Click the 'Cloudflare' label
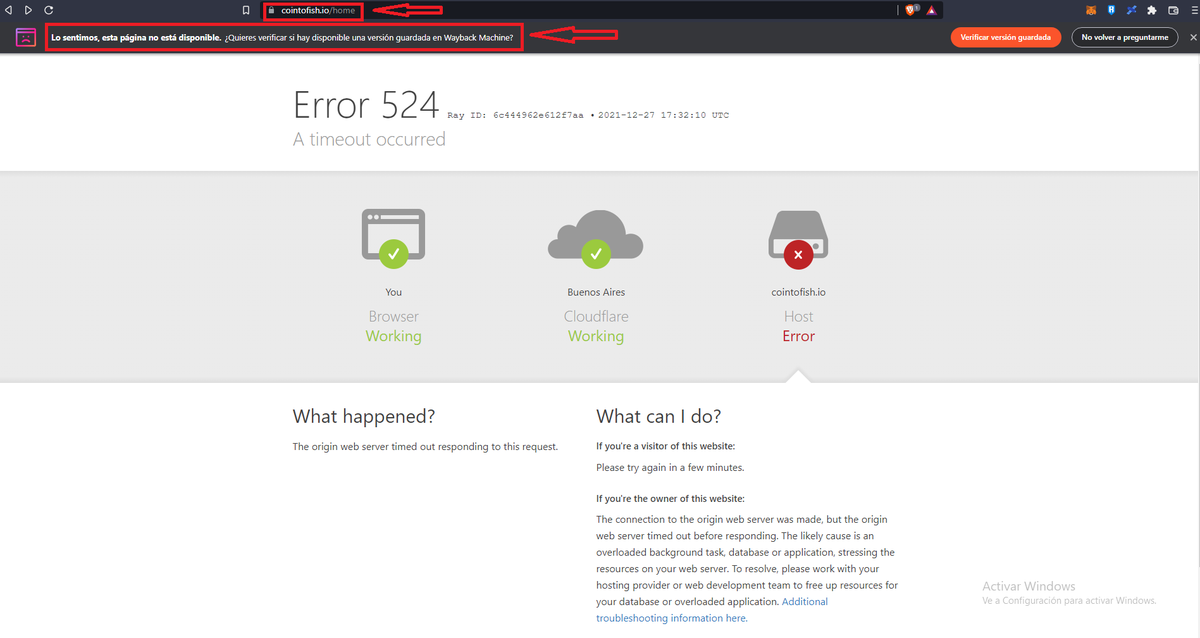 [596, 316]
